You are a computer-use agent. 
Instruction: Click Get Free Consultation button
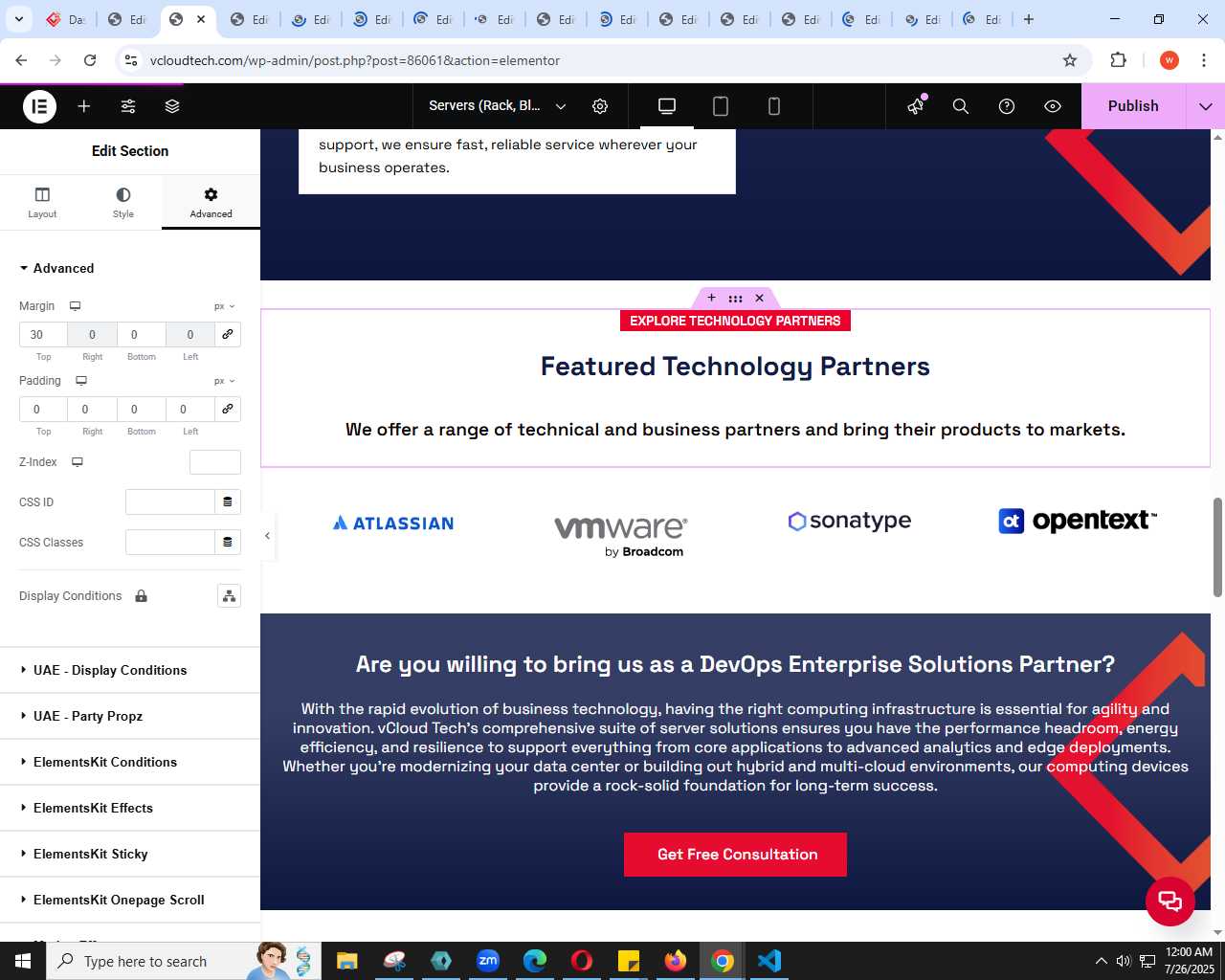735,855
